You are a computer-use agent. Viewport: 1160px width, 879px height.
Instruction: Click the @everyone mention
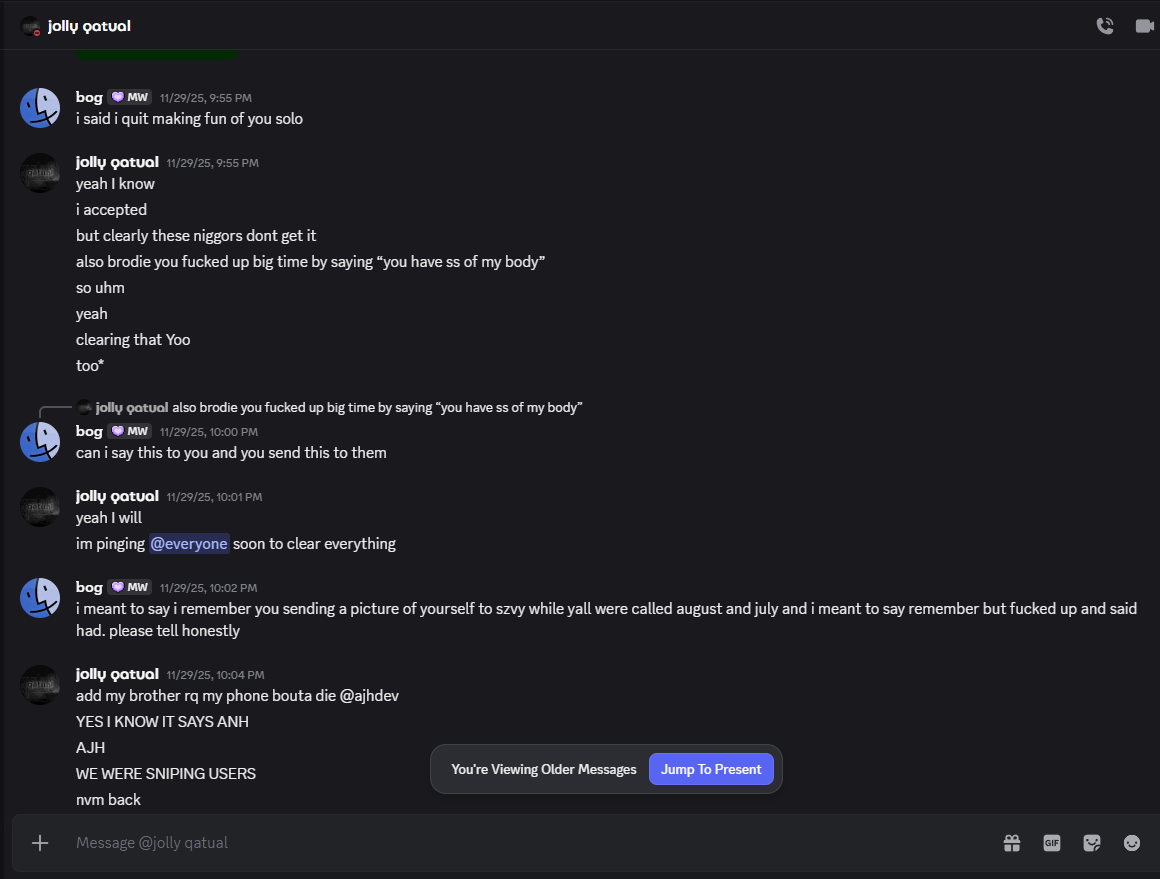[x=189, y=544]
